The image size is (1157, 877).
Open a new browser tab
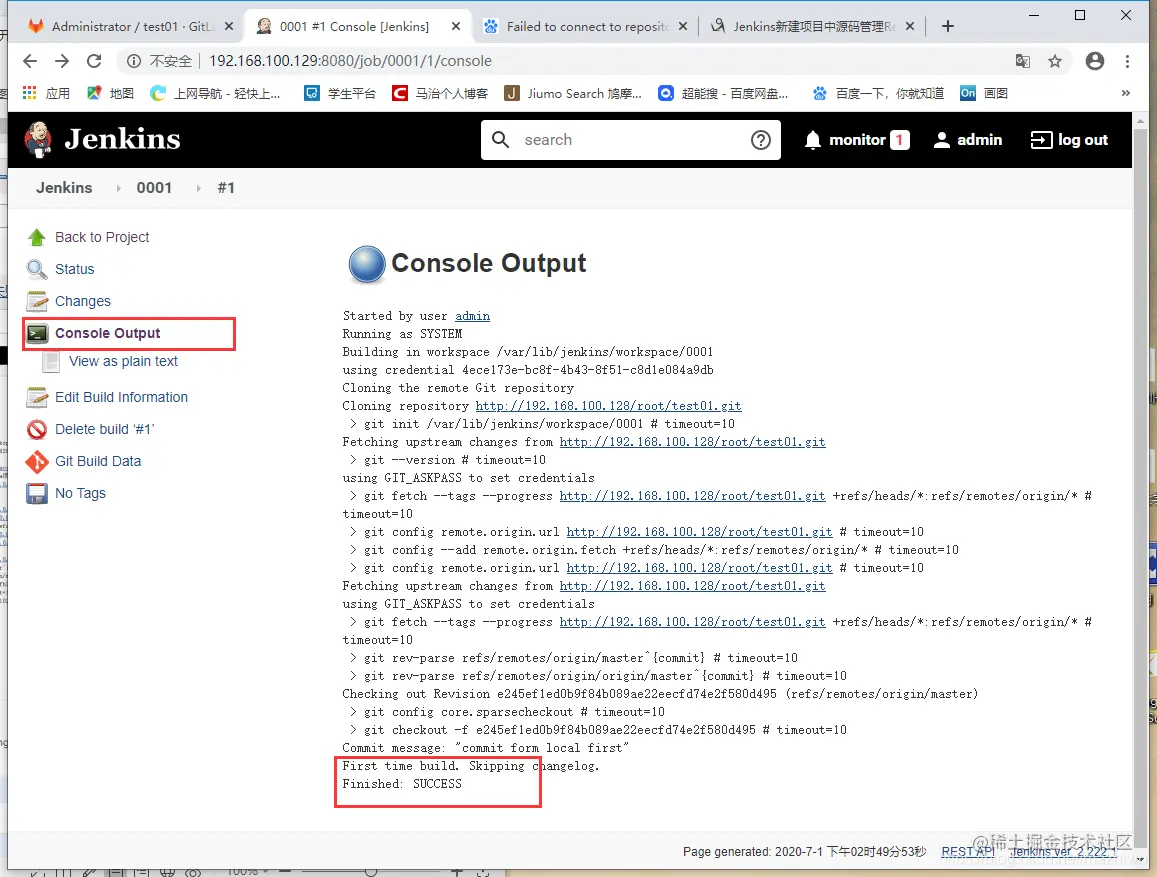(948, 27)
